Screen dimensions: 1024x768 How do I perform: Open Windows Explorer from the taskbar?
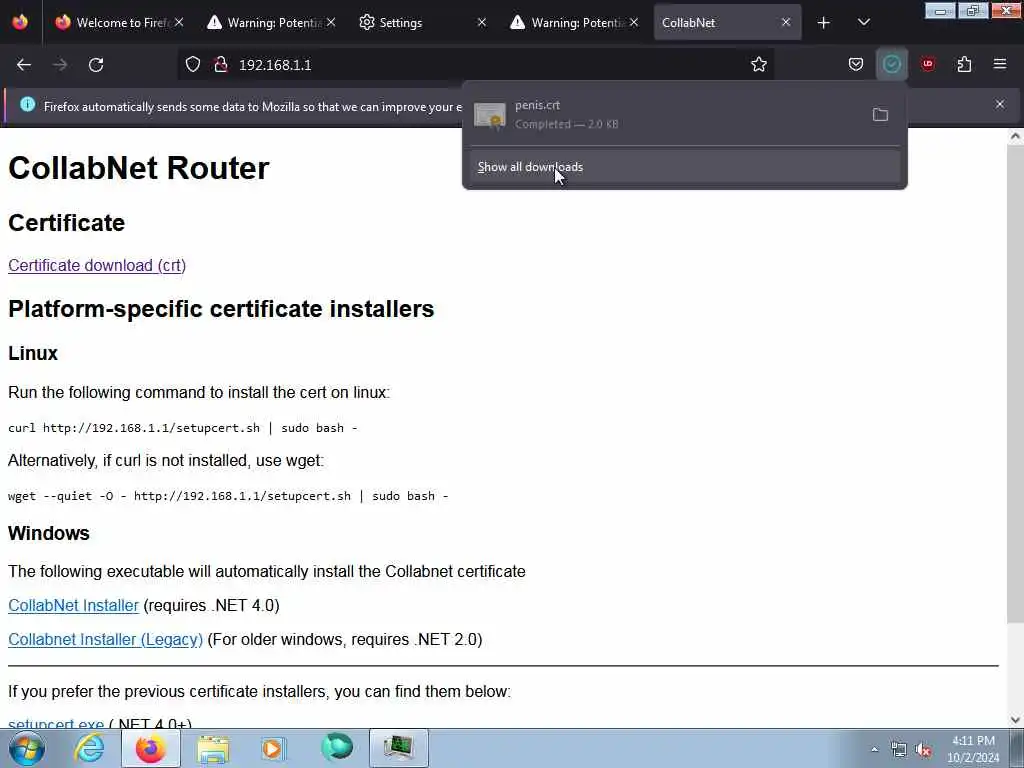(x=213, y=748)
